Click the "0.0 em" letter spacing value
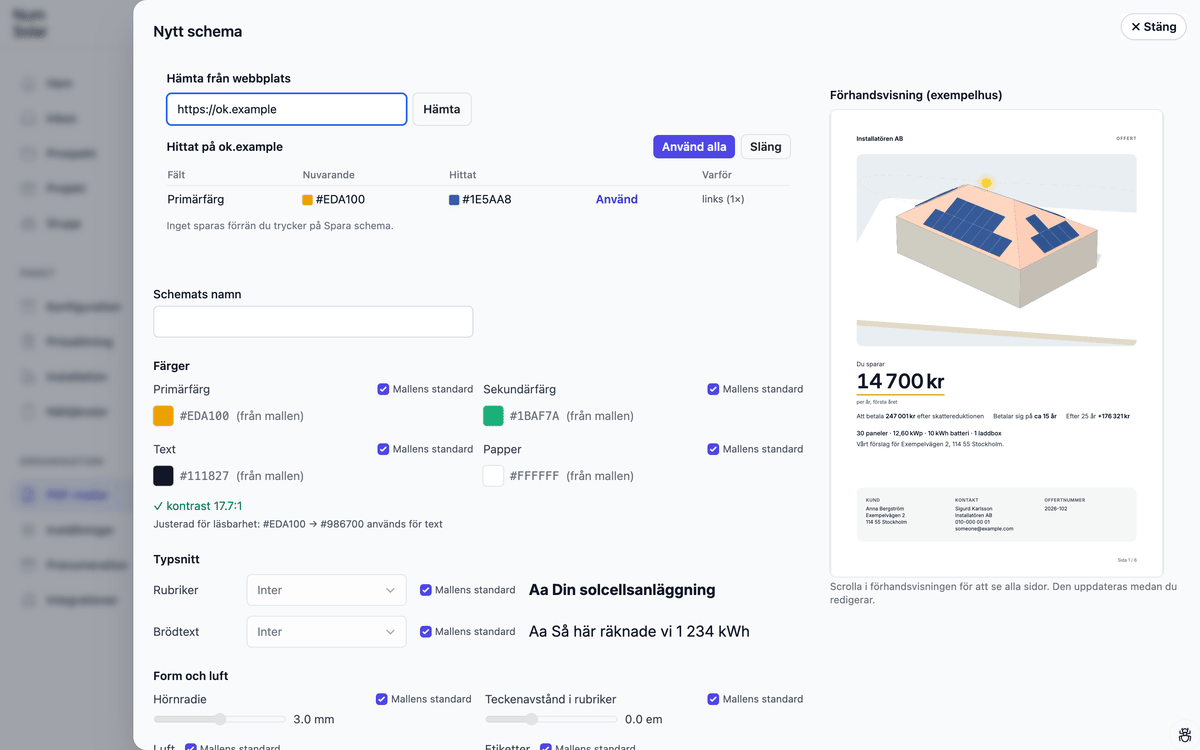Screen dimensions: 1200x750 pos(644,719)
